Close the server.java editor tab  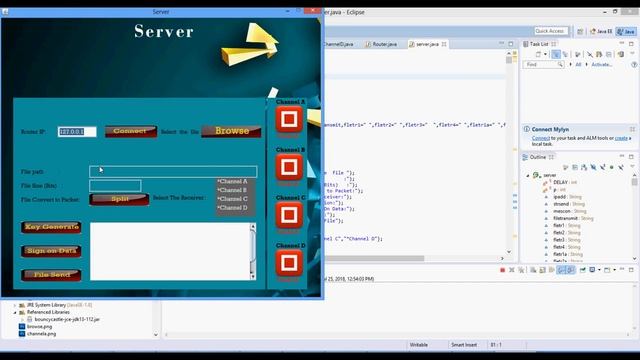[444, 44]
